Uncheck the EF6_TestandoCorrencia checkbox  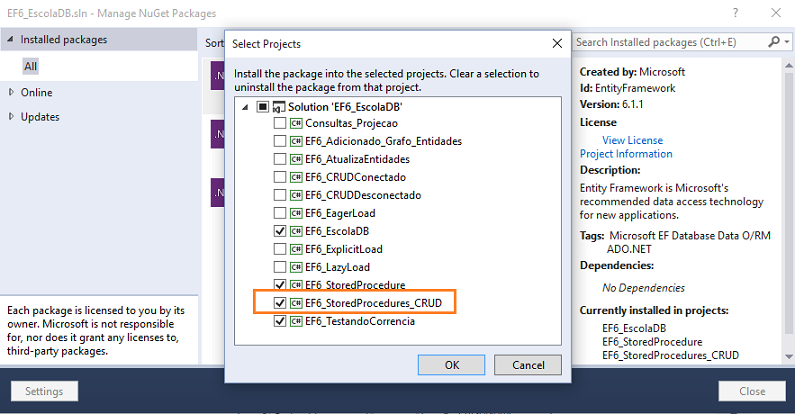click(279, 321)
